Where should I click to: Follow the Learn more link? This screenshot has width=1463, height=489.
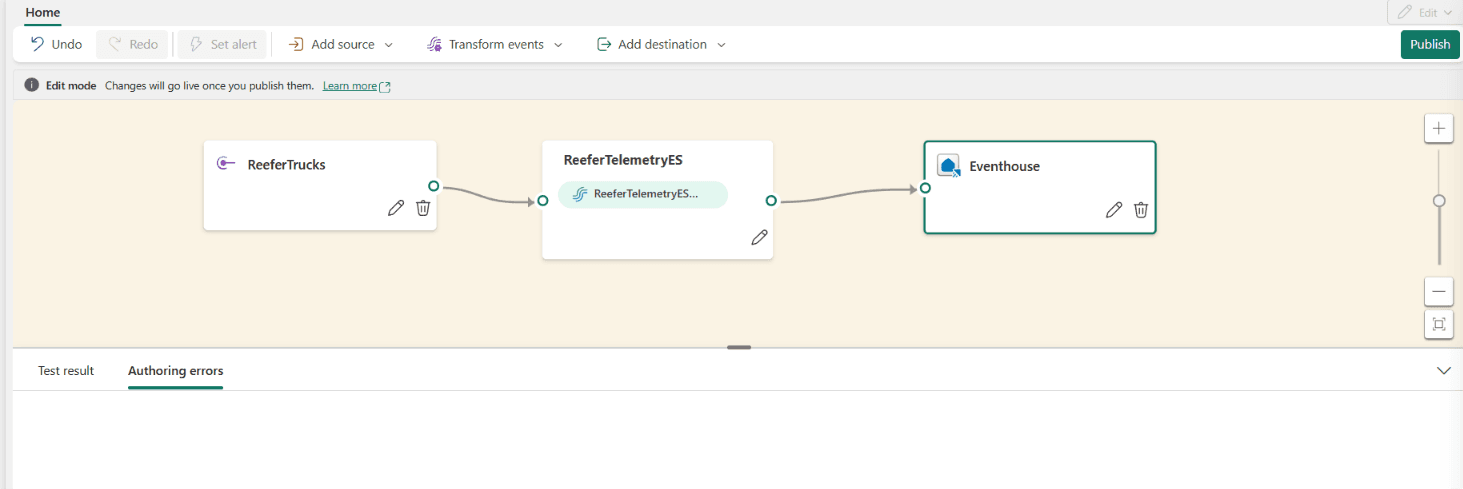[356, 86]
